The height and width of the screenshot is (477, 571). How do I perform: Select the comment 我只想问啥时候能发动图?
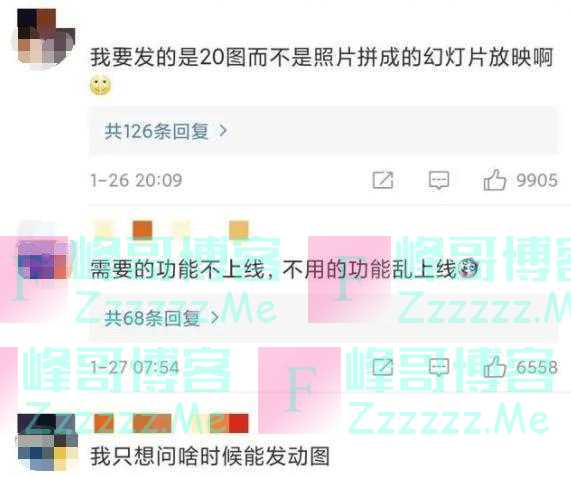pos(210,456)
